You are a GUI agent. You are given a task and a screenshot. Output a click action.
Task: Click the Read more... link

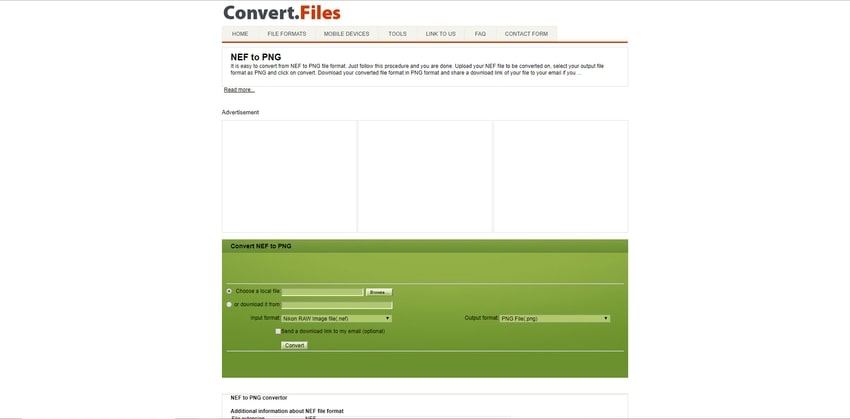239,90
